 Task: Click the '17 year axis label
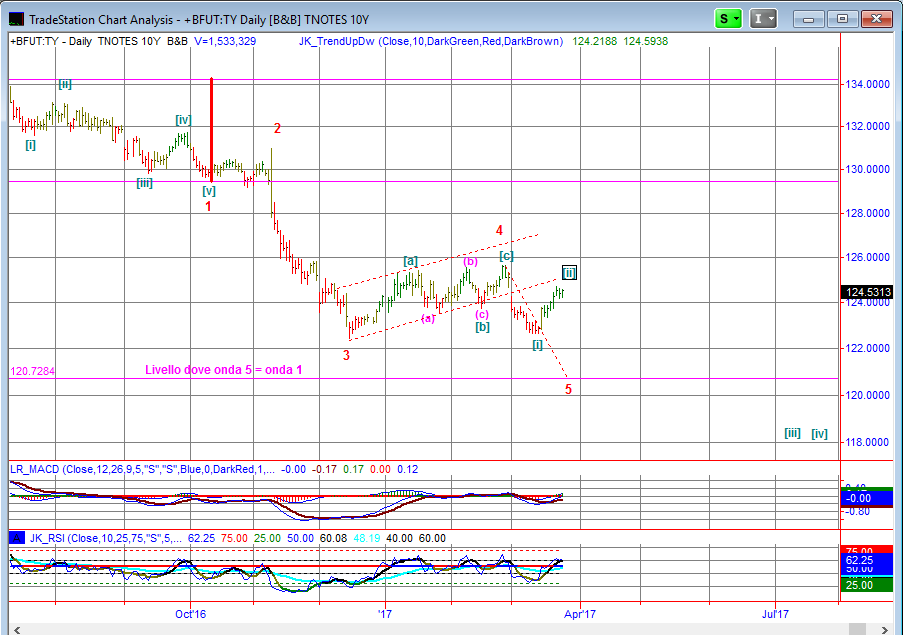(385, 614)
